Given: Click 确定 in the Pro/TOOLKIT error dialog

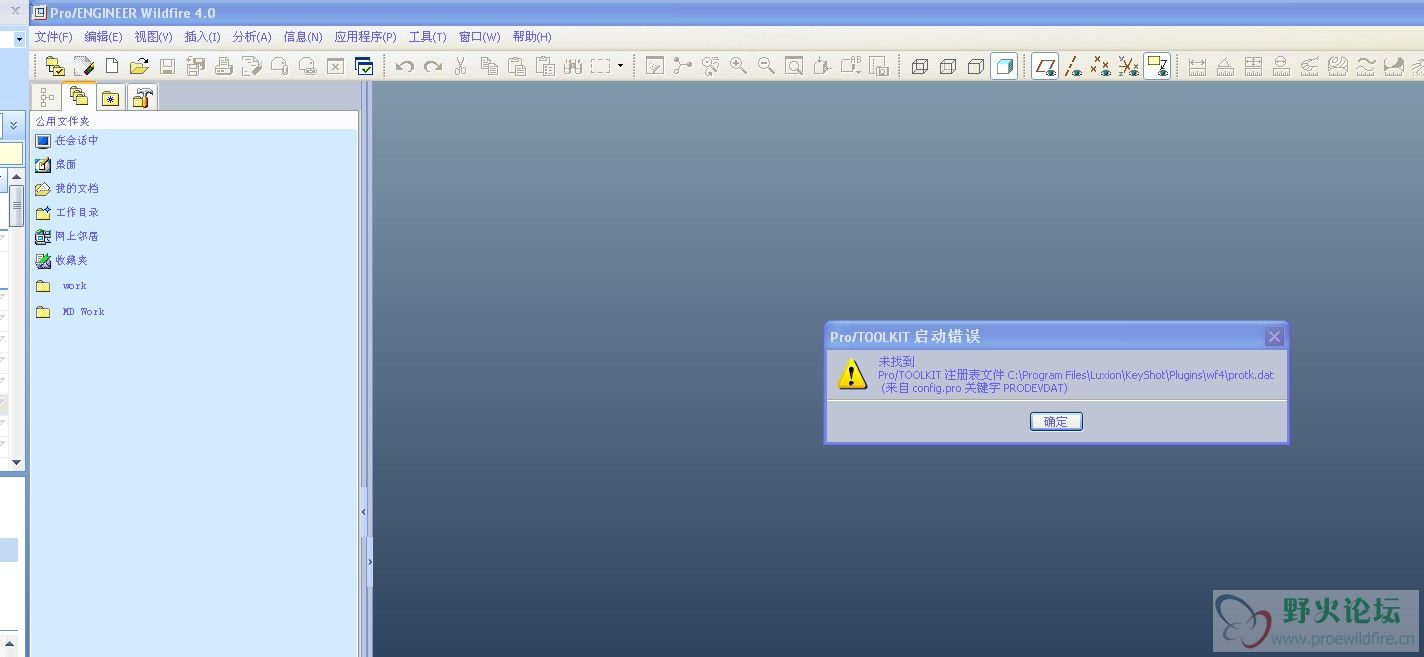Looking at the screenshot, I should tap(1056, 422).
